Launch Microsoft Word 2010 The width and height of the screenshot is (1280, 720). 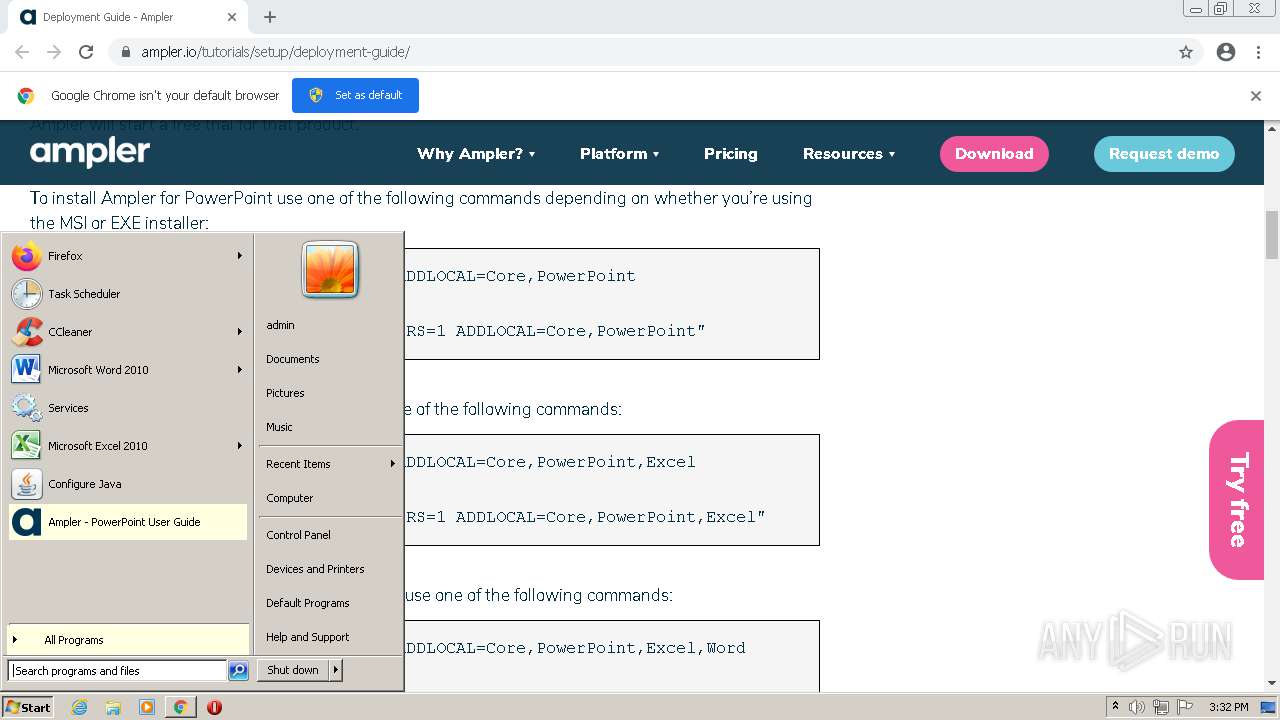127,370
